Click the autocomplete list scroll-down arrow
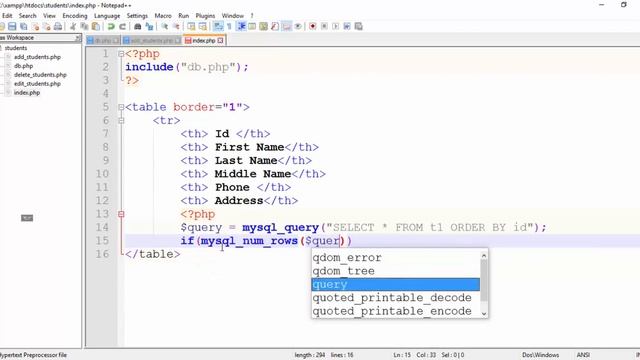This screenshot has height=360, width=640. coord(484,313)
